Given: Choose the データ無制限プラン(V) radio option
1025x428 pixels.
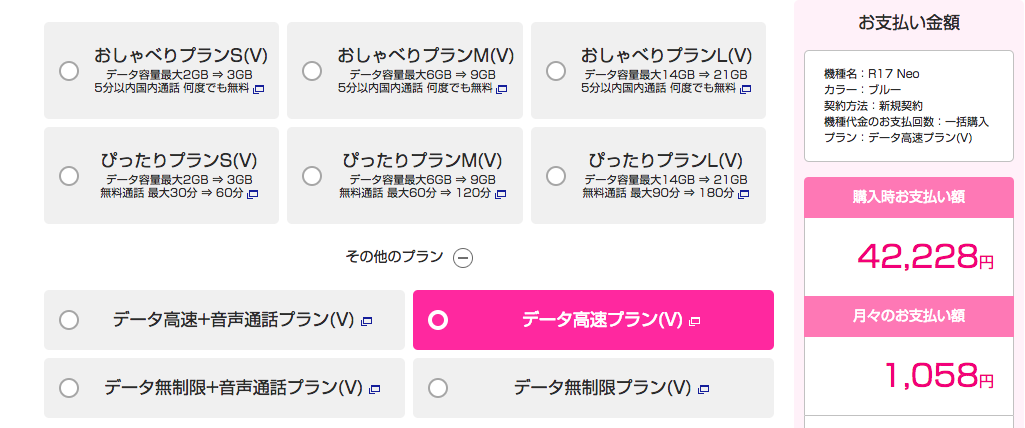Looking at the screenshot, I should [x=438, y=387].
